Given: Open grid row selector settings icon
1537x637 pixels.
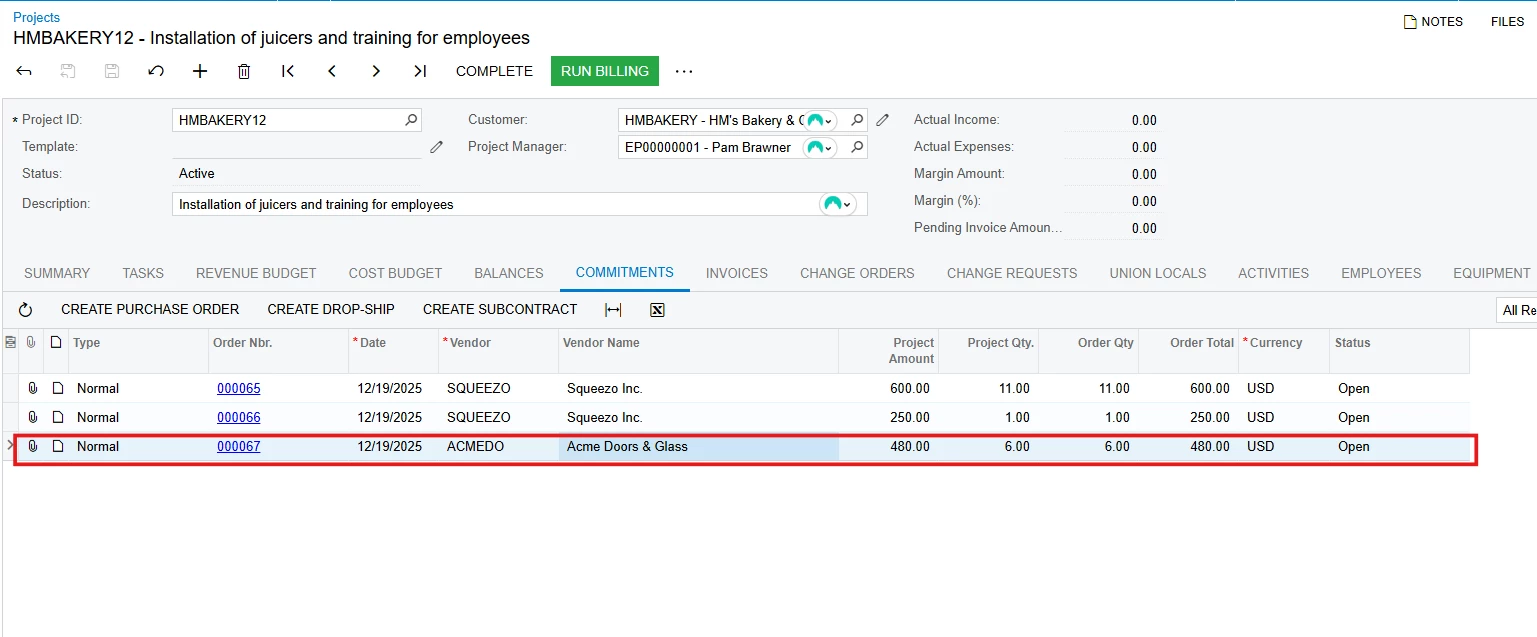Looking at the screenshot, I should click(x=11, y=342).
